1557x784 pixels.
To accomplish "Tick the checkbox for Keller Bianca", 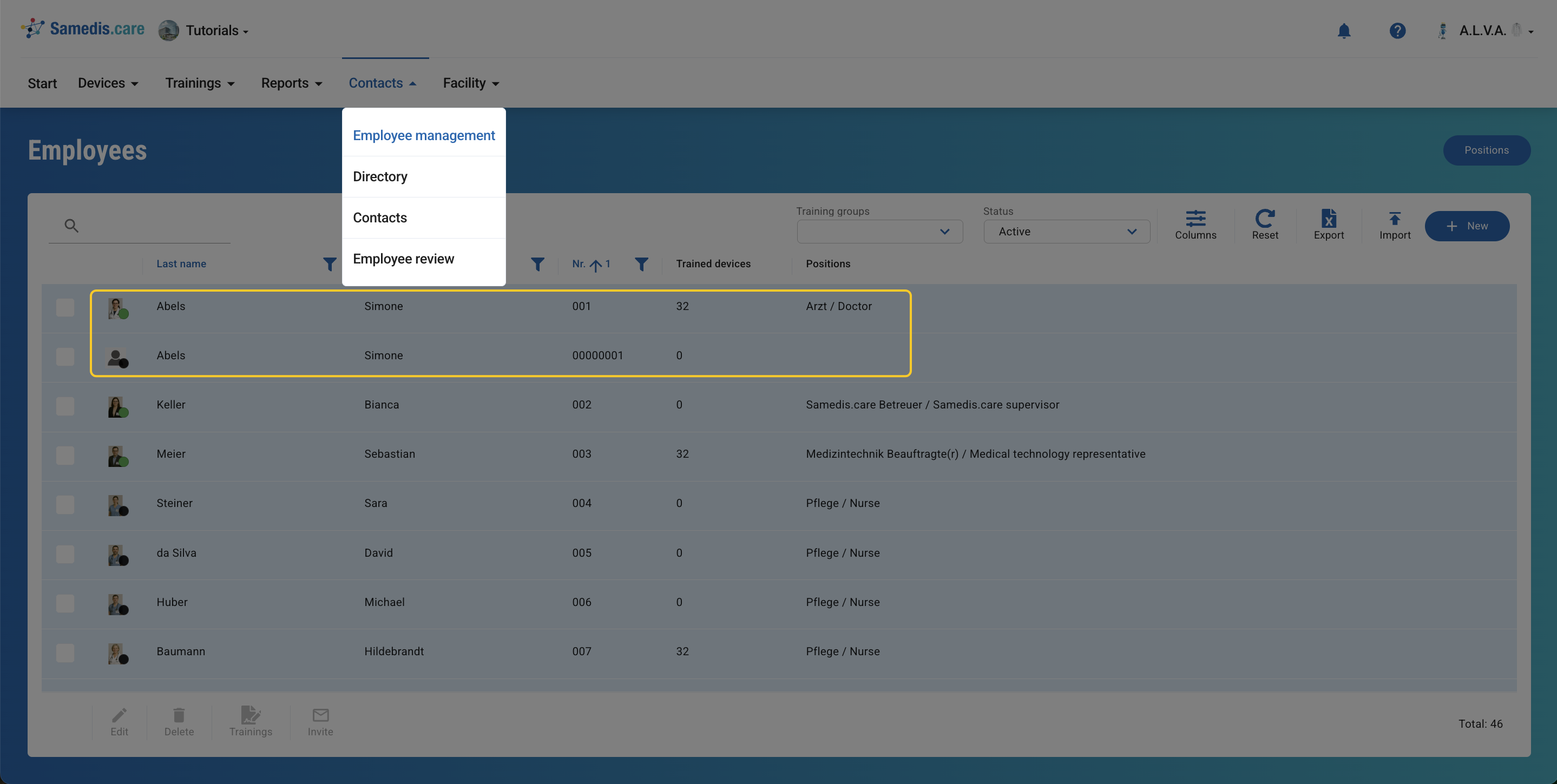I will 65,406.
